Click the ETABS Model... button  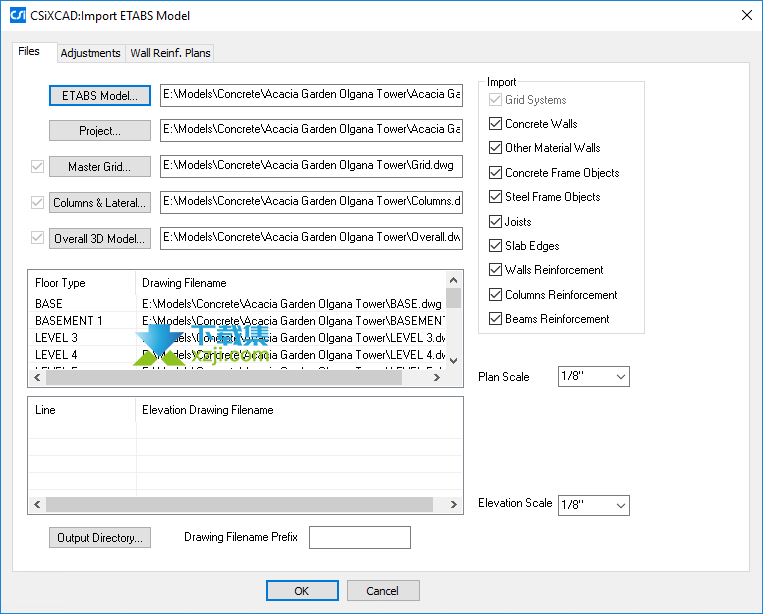[x=100, y=95]
